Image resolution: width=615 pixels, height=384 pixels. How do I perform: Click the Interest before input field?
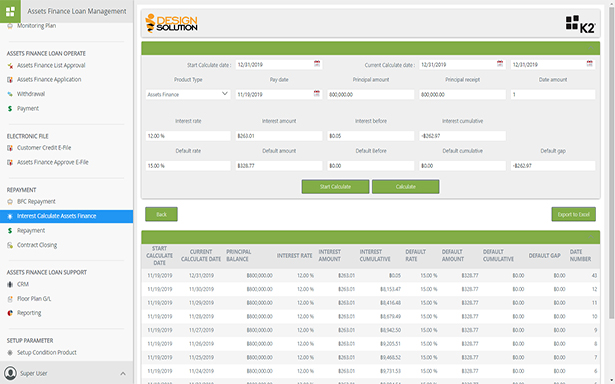tap(371, 136)
